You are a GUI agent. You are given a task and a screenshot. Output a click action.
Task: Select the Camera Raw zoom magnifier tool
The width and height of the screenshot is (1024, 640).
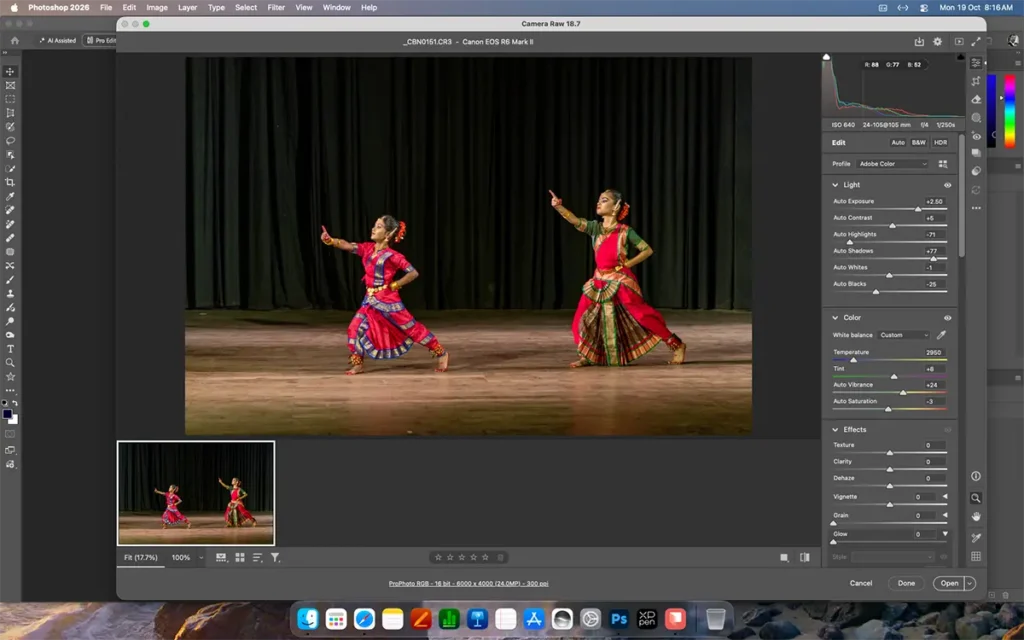pos(976,498)
